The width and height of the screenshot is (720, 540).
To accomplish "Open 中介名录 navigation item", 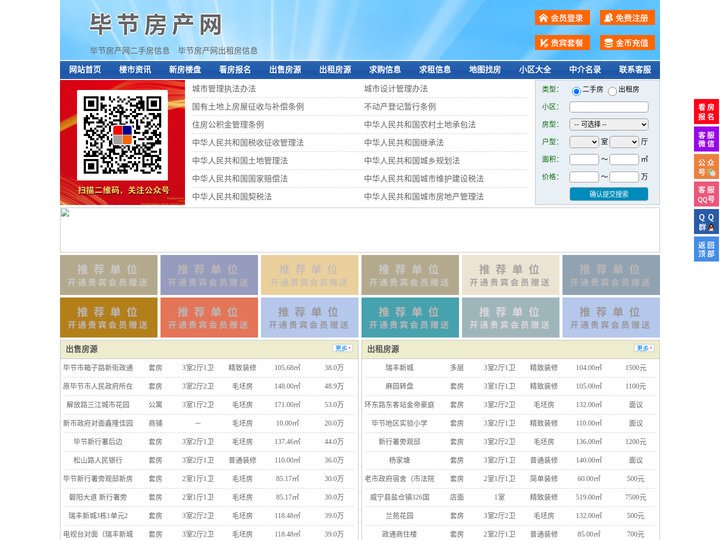I will click(x=585, y=70).
